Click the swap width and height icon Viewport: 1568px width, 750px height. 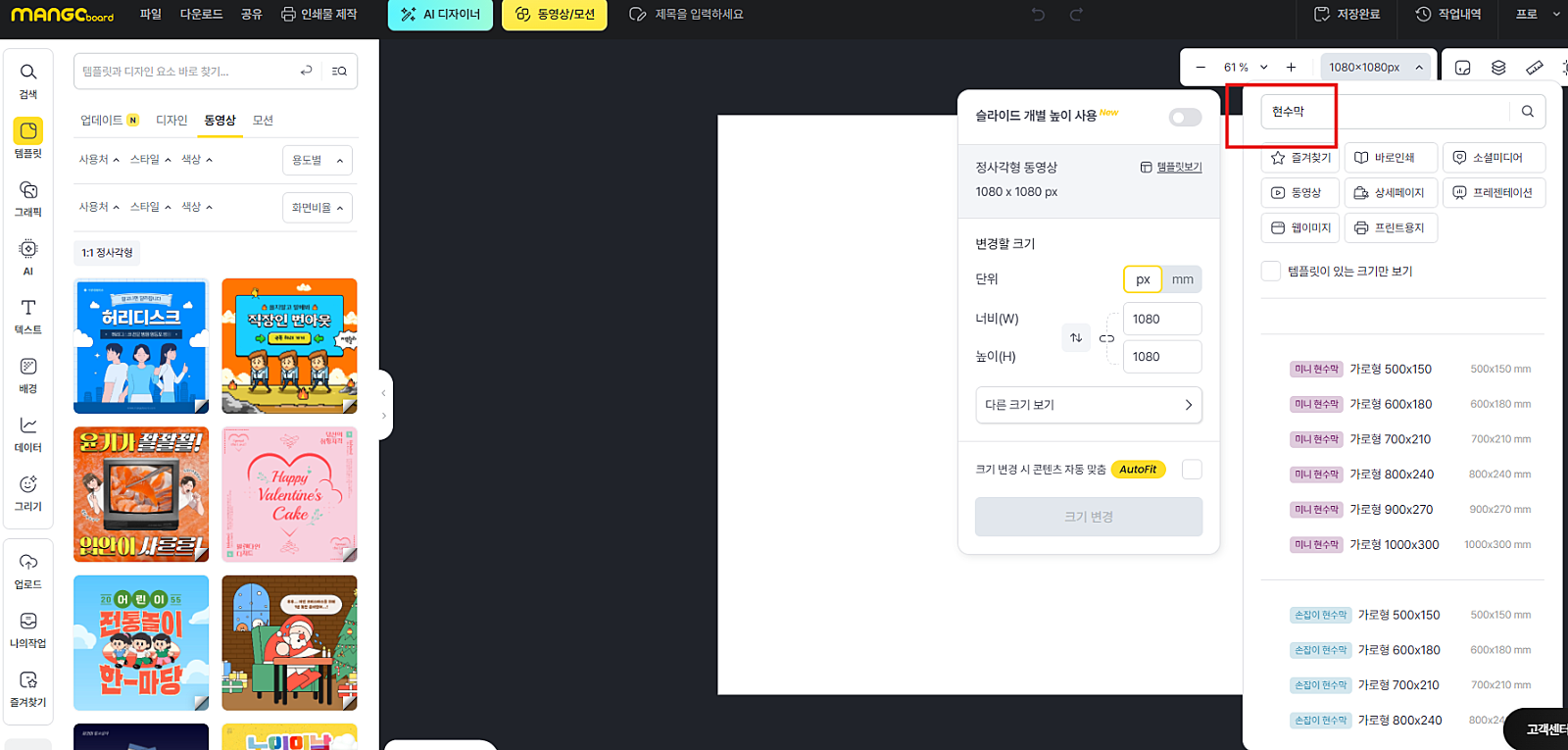coord(1076,338)
